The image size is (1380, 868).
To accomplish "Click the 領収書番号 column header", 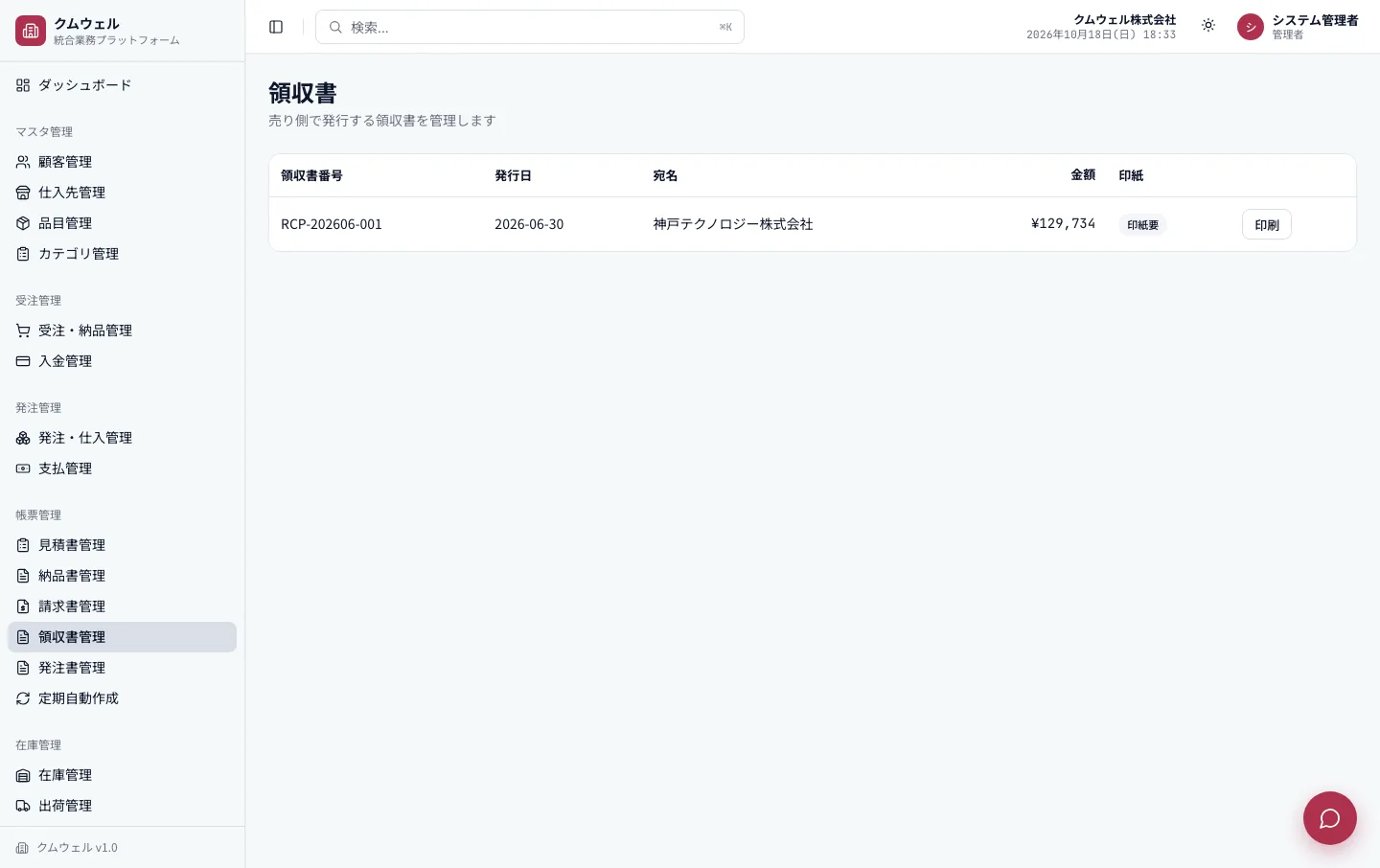I will point(311,175).
